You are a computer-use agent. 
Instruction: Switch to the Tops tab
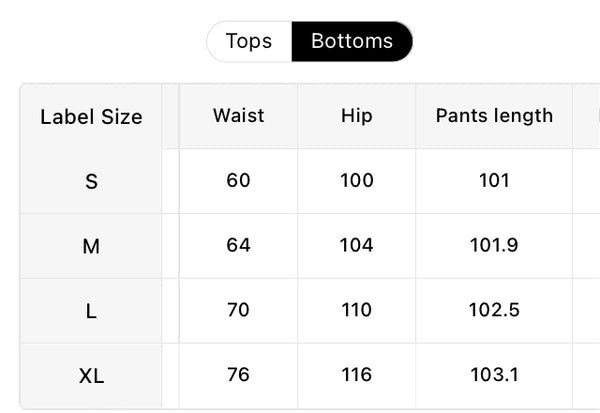tap(249, 41)
